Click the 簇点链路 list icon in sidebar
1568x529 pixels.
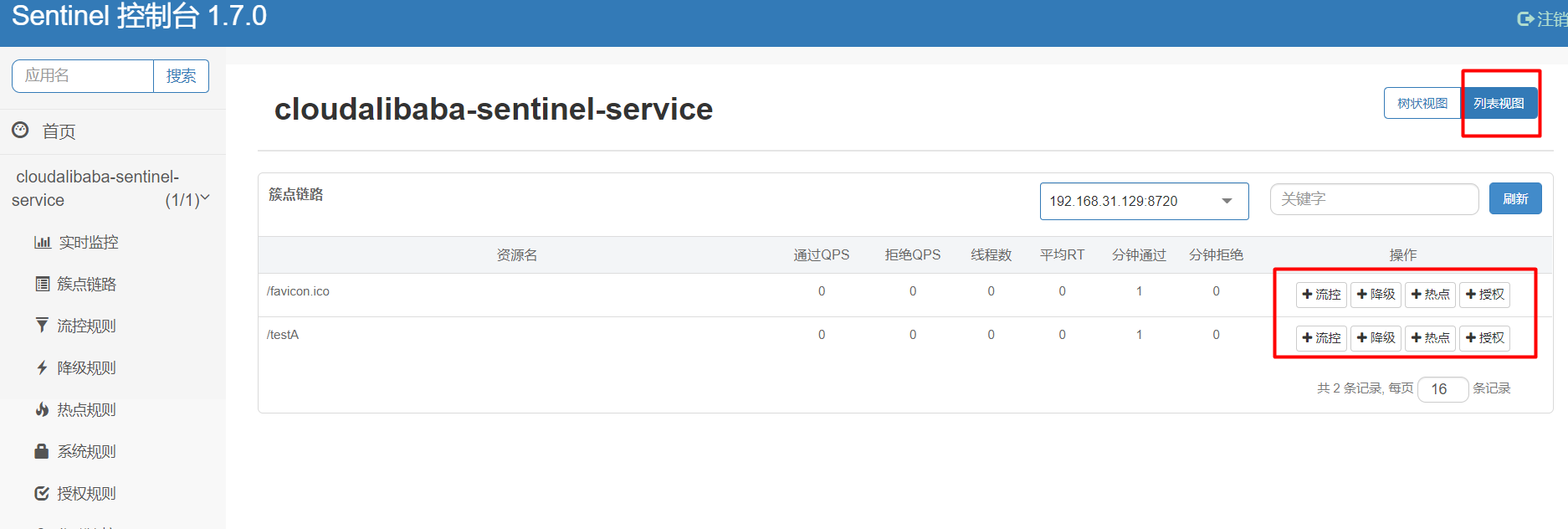tap(42, 284)
